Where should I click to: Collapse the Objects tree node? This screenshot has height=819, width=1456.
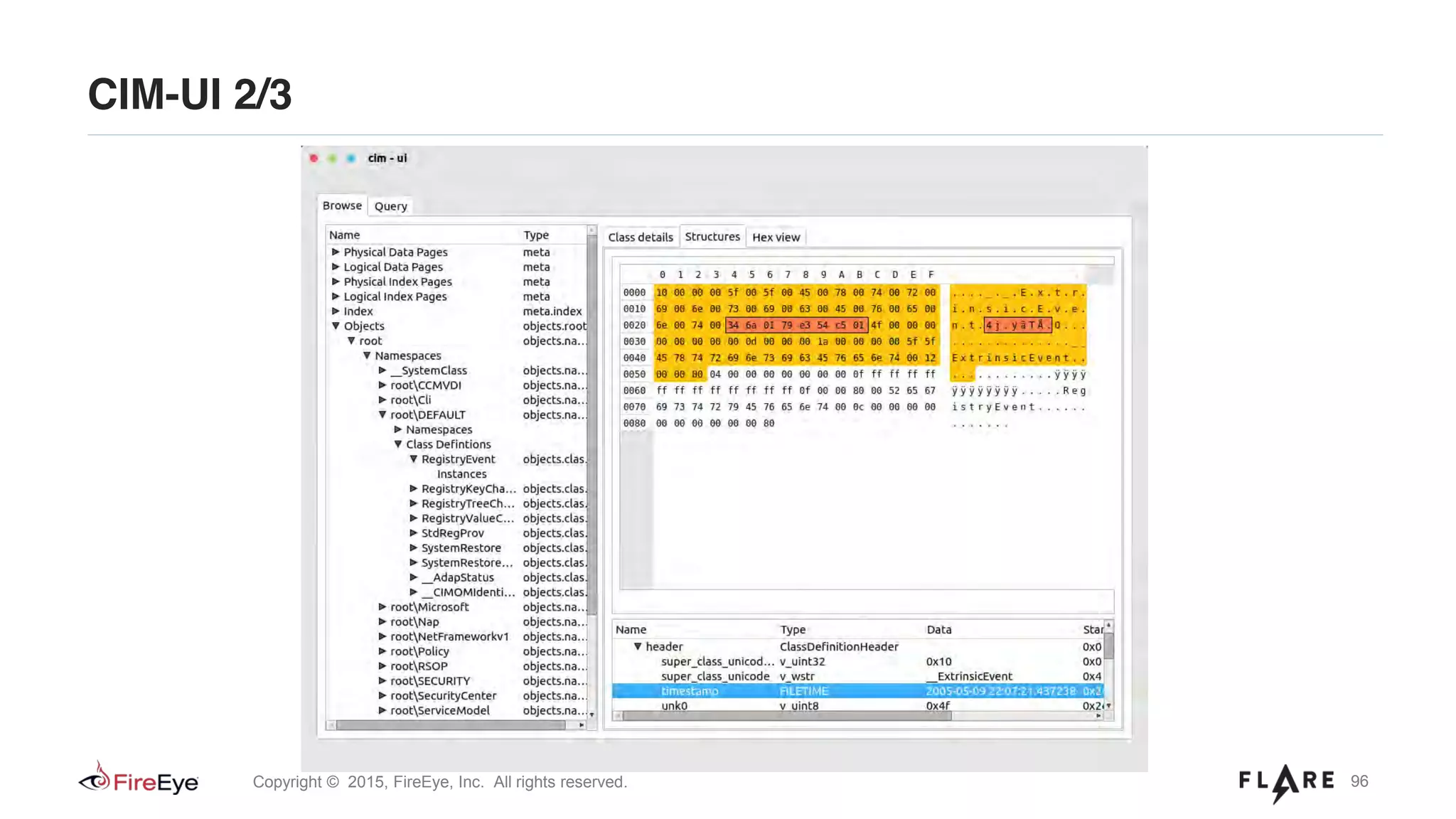336,326
